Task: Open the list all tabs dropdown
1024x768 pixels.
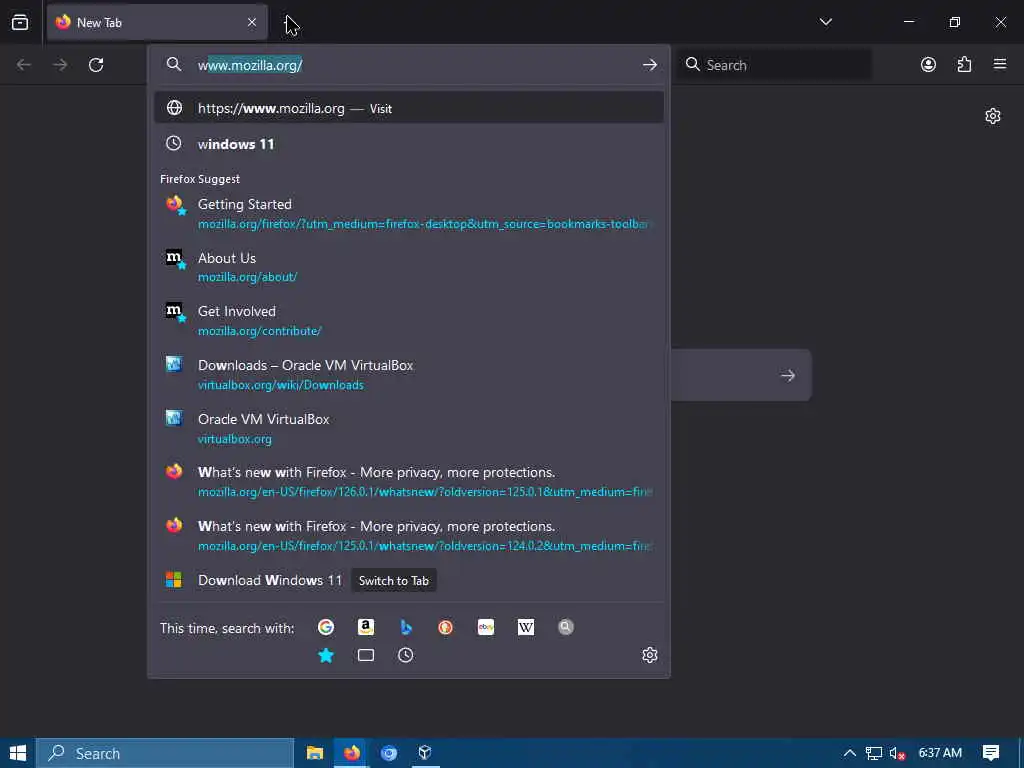Action: click(825, 22)
